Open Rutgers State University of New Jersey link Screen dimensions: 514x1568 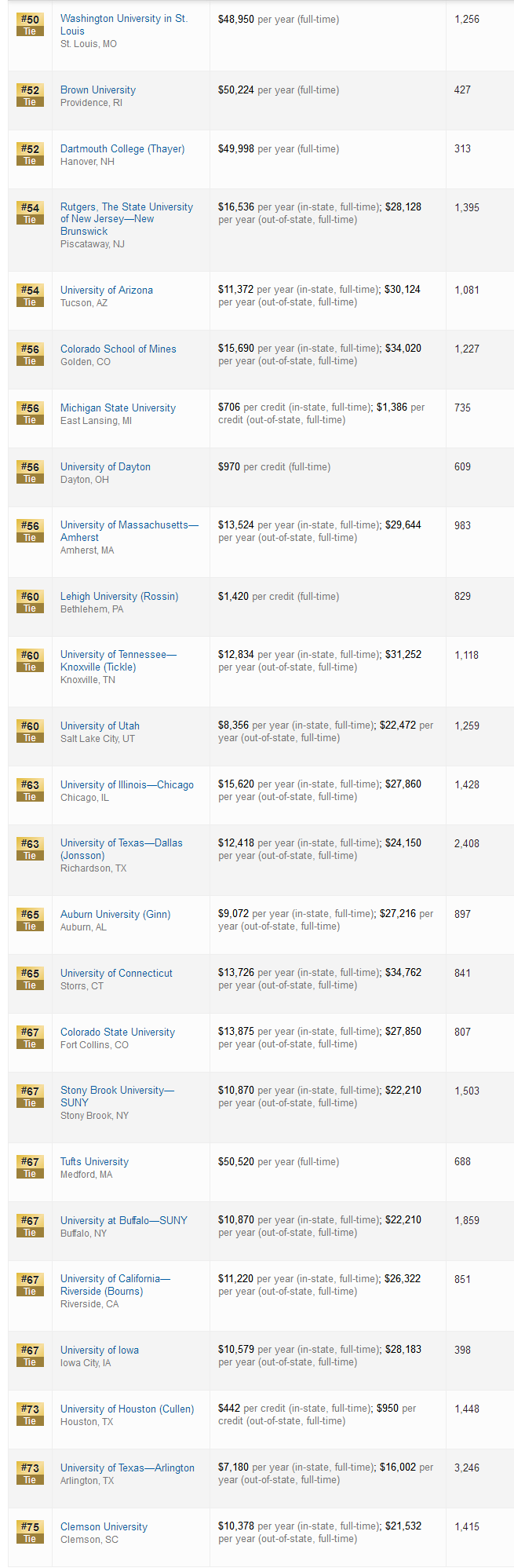[126, 219]
